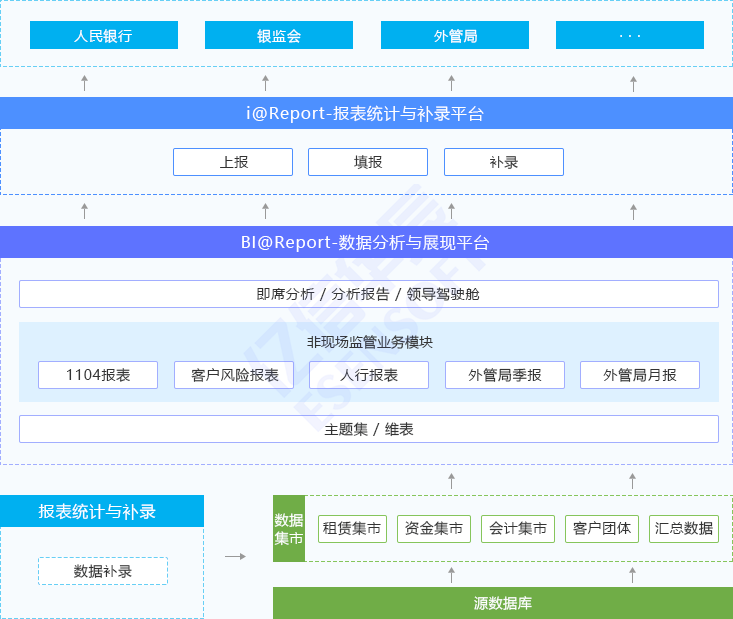The width and height of the screenshot is (733, 619).
Task: Select the 即席分析 / 分析报告 / 领导驾驶舱 bar
Action: pos(368,294)
